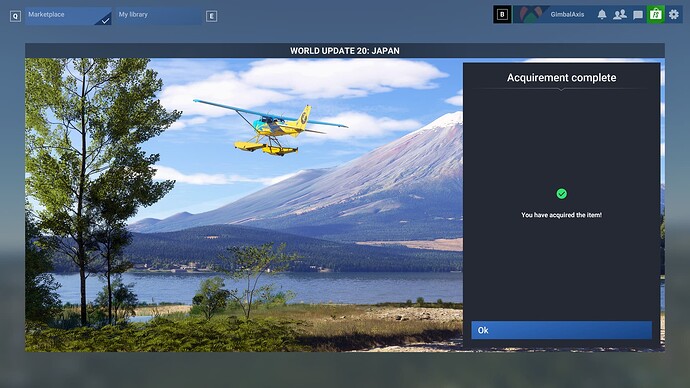
Task: Click the Acquirement complete heading
Action: [x=562, y=78]
